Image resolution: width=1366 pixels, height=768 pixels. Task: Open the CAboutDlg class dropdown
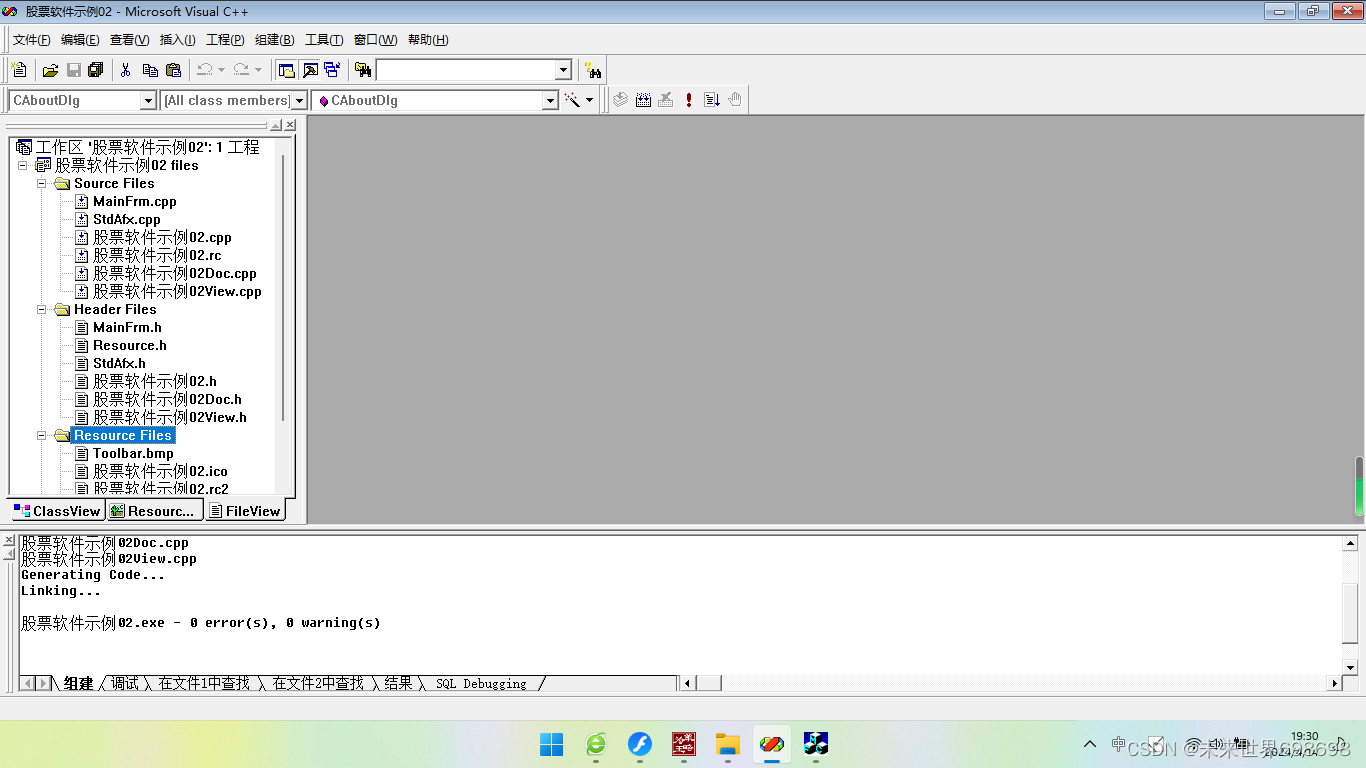coord(148,100)
